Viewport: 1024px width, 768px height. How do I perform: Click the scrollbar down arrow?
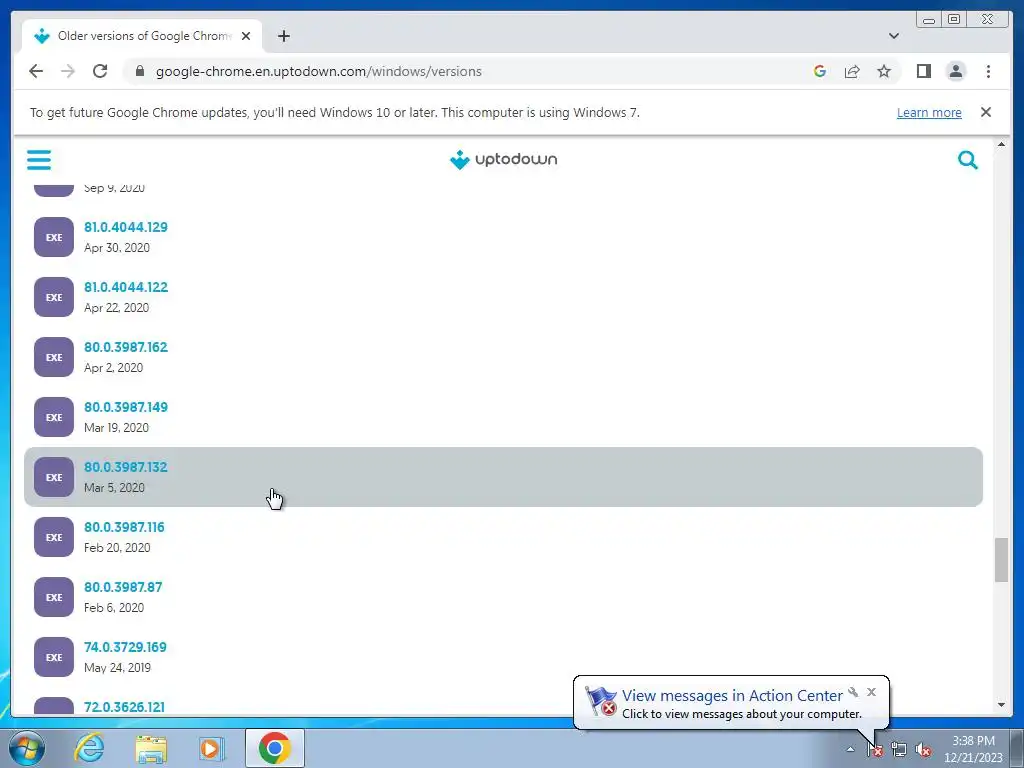[1001, 705]
